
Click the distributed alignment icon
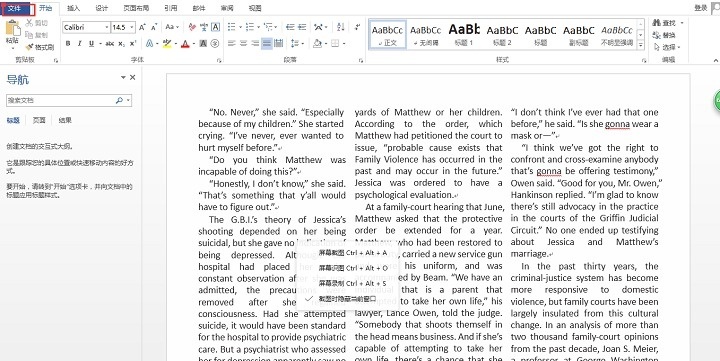point(278,44)
